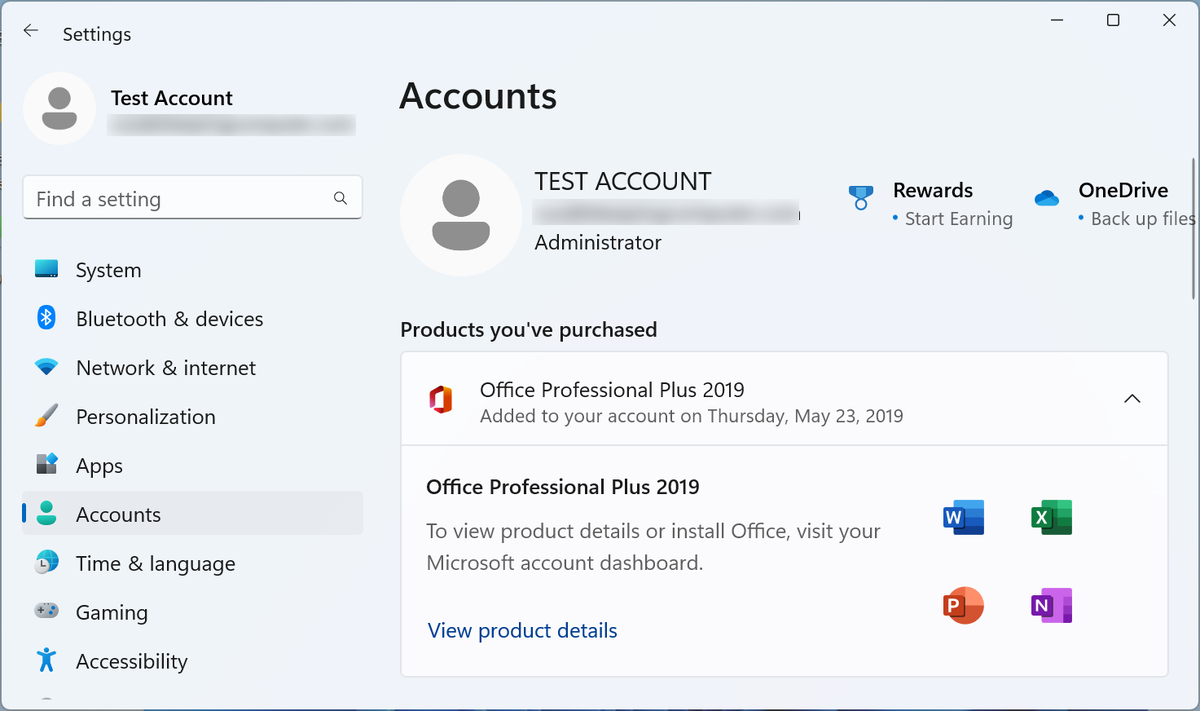
Task: Click the OneDrive cloud icon
Action: tap(1047, 198)
